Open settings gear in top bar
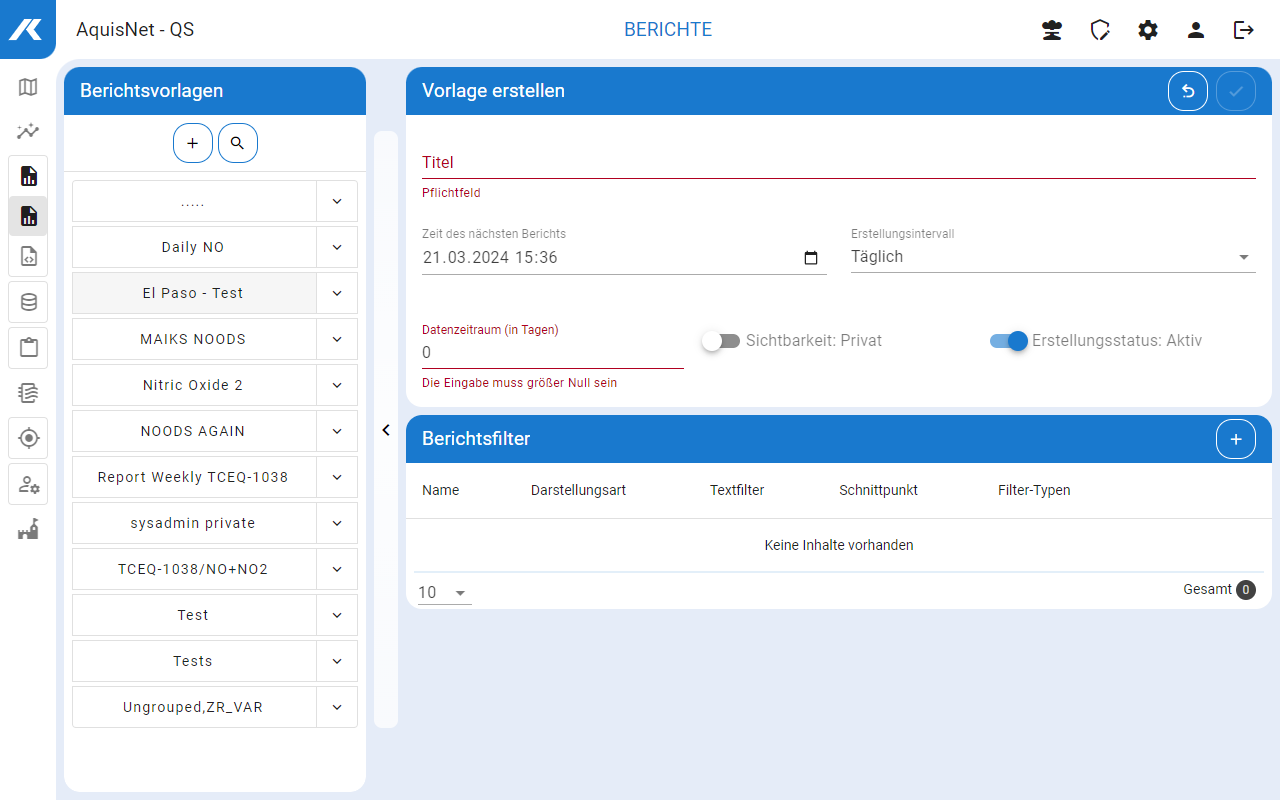Image resolution: width=1280 pixels, height=800 pixels. (1147, 30)
